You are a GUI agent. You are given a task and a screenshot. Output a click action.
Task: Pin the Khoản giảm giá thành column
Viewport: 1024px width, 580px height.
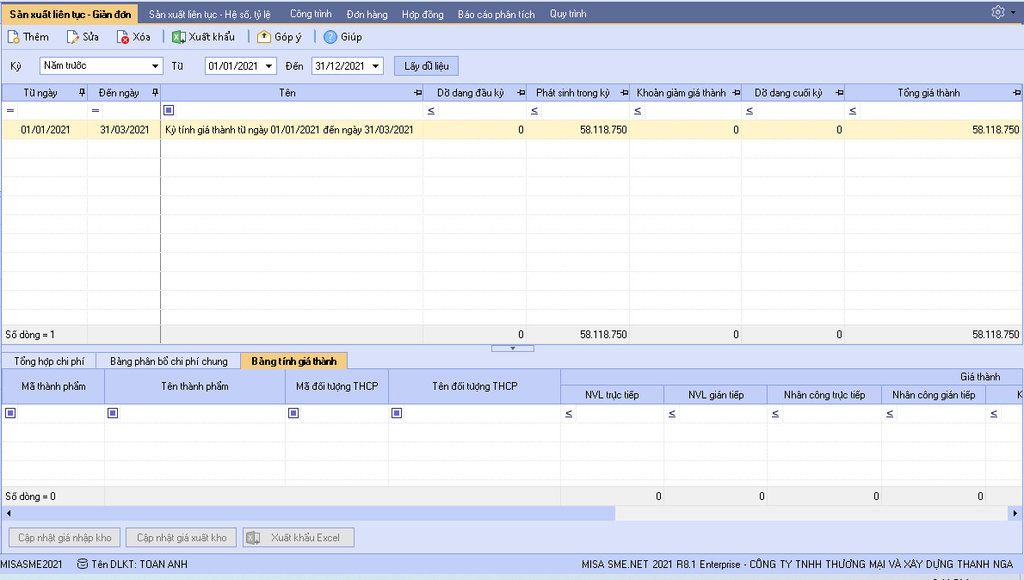tap(737, 93)
